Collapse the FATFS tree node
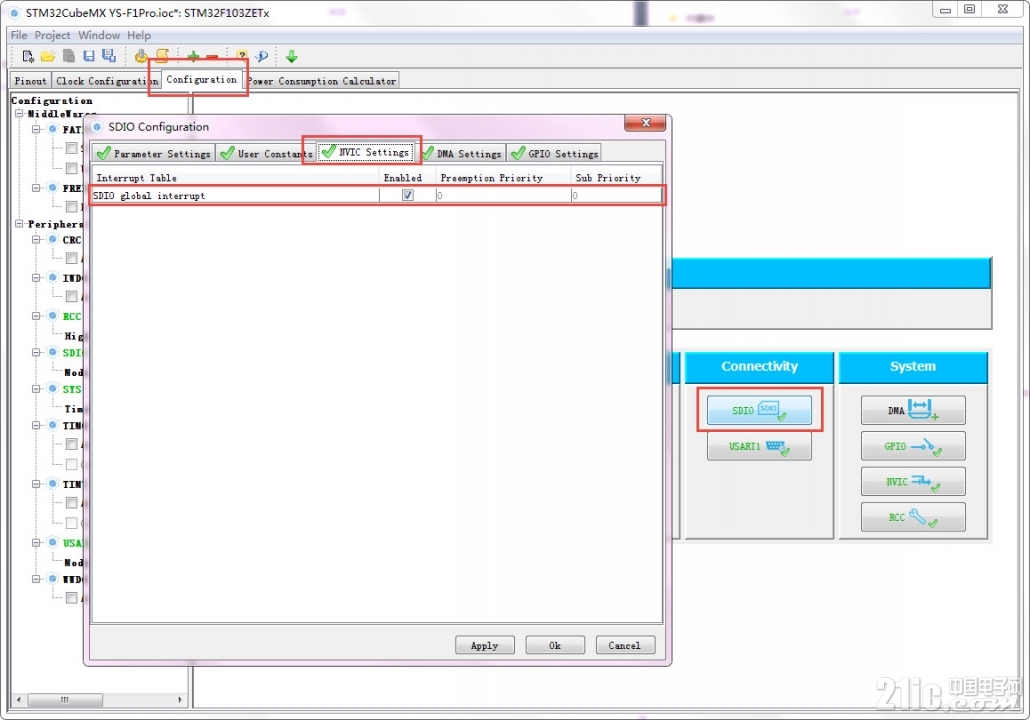Image resolution: width=1030 pixels, height=720 pixels. [37, 129]
